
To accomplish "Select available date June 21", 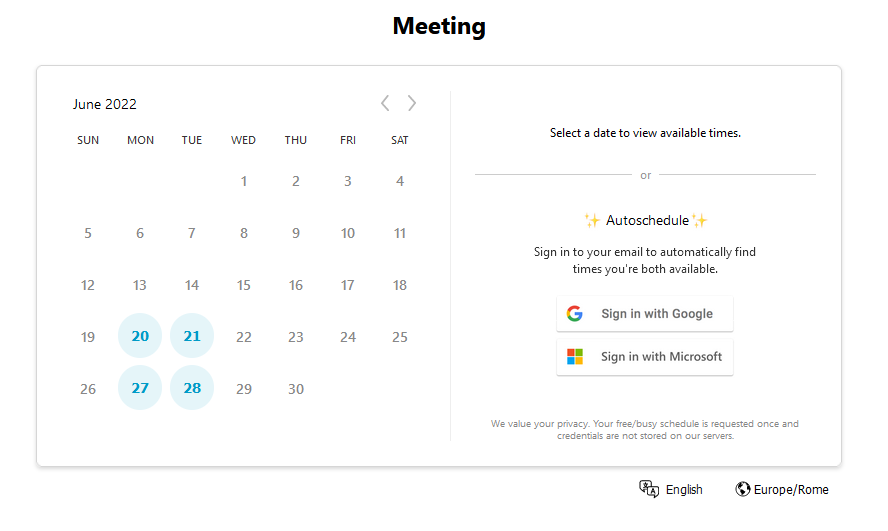I will (x=192, y=336).
